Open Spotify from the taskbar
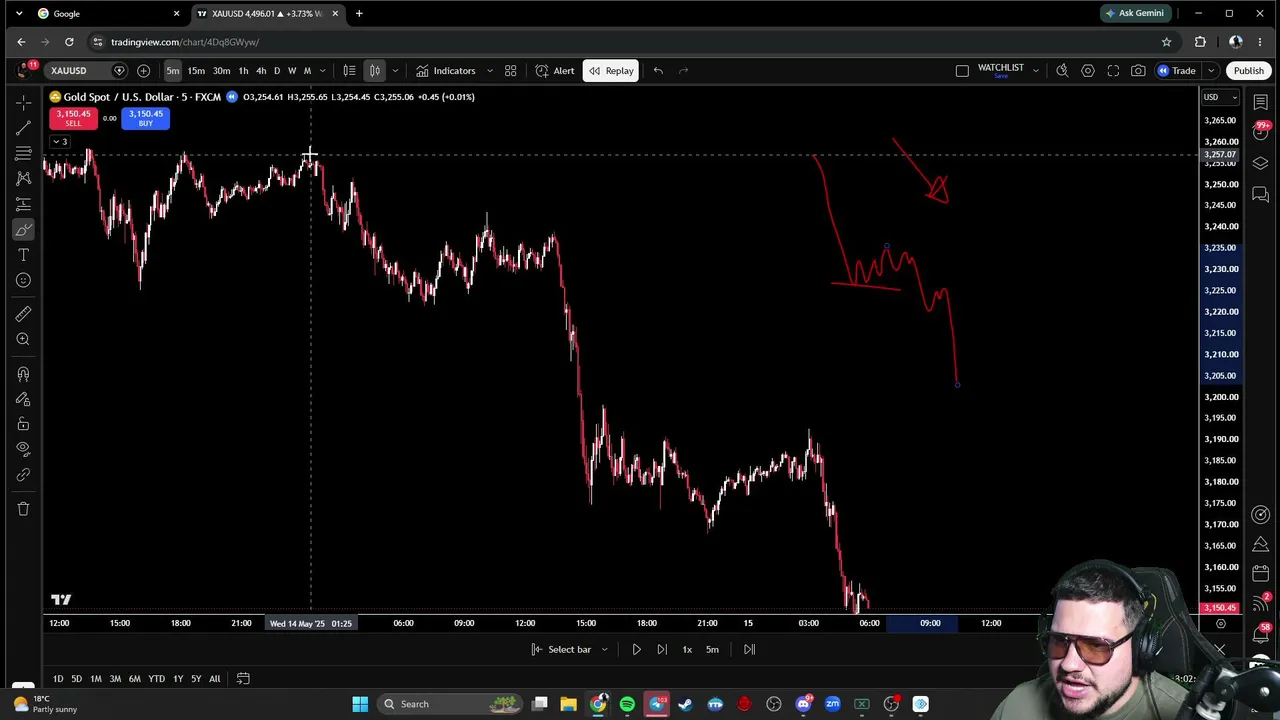Screen dimensions: 1280x720 [x=627, y=704]
